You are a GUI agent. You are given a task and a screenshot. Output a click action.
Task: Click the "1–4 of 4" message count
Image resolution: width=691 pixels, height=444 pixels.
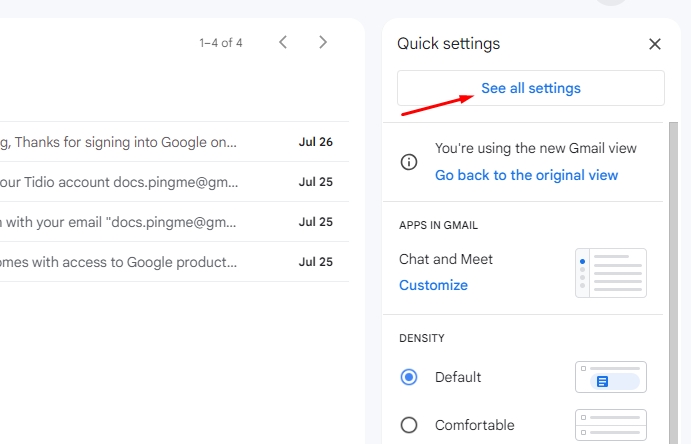[221, 43]
